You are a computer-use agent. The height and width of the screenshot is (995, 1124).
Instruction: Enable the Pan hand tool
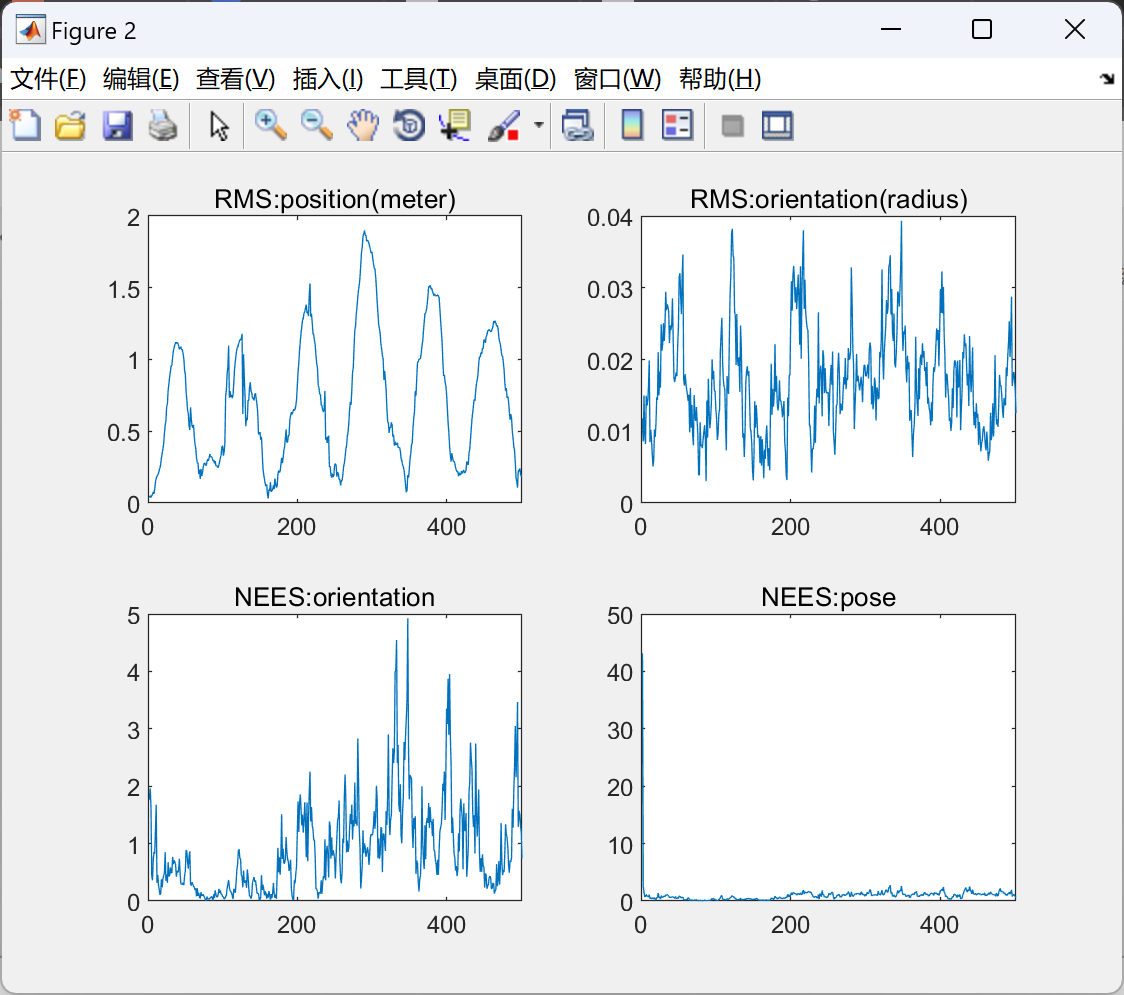(363, 125)
